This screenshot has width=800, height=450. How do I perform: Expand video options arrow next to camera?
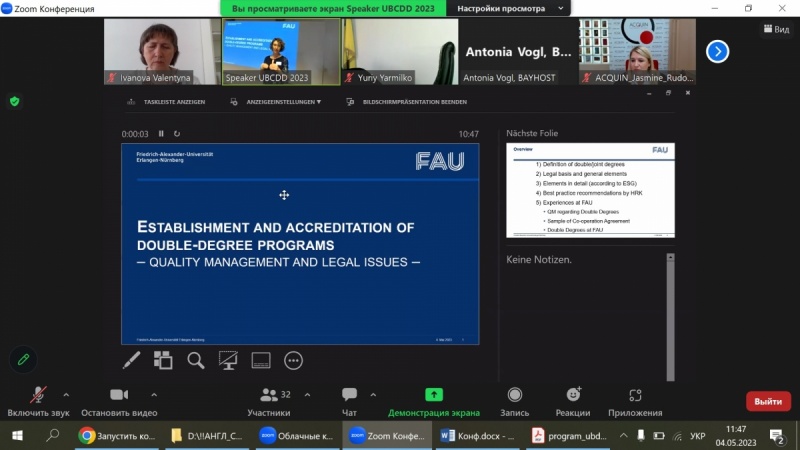click(153, 394)
